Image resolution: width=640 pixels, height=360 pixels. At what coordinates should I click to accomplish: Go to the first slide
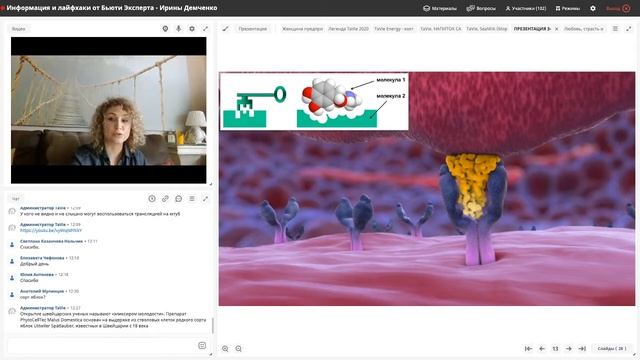[x=528, y=349]
